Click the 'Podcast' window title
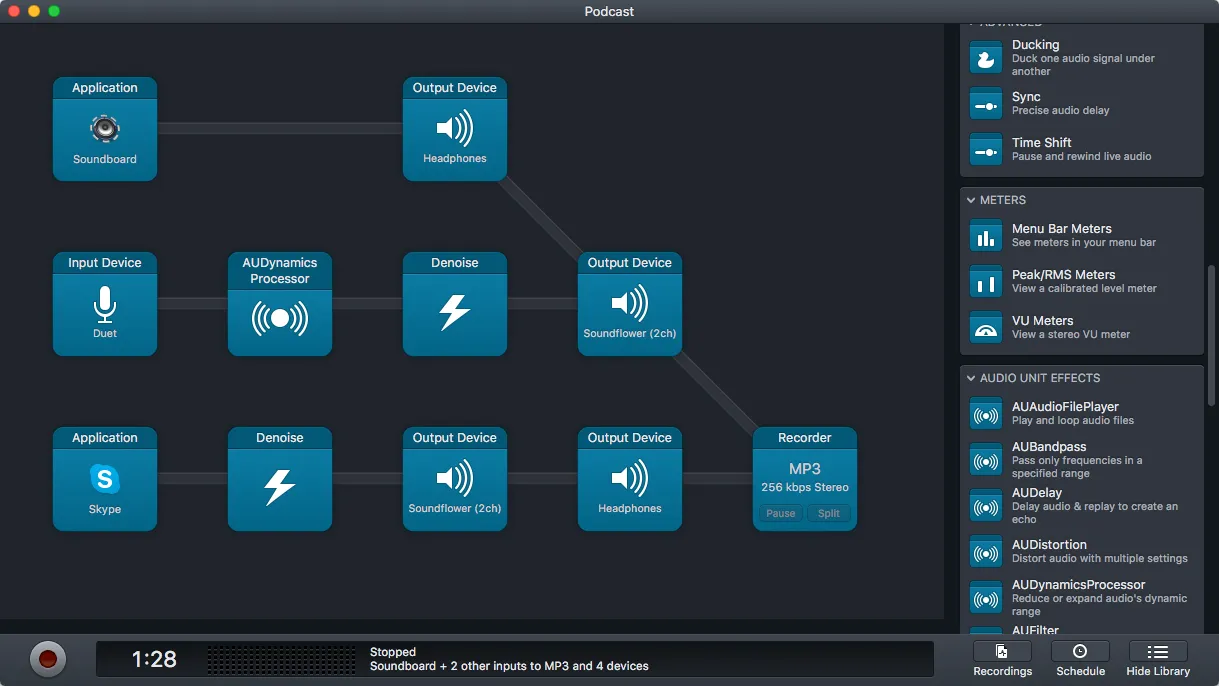Screen dimensions: 1219x686 610,12
